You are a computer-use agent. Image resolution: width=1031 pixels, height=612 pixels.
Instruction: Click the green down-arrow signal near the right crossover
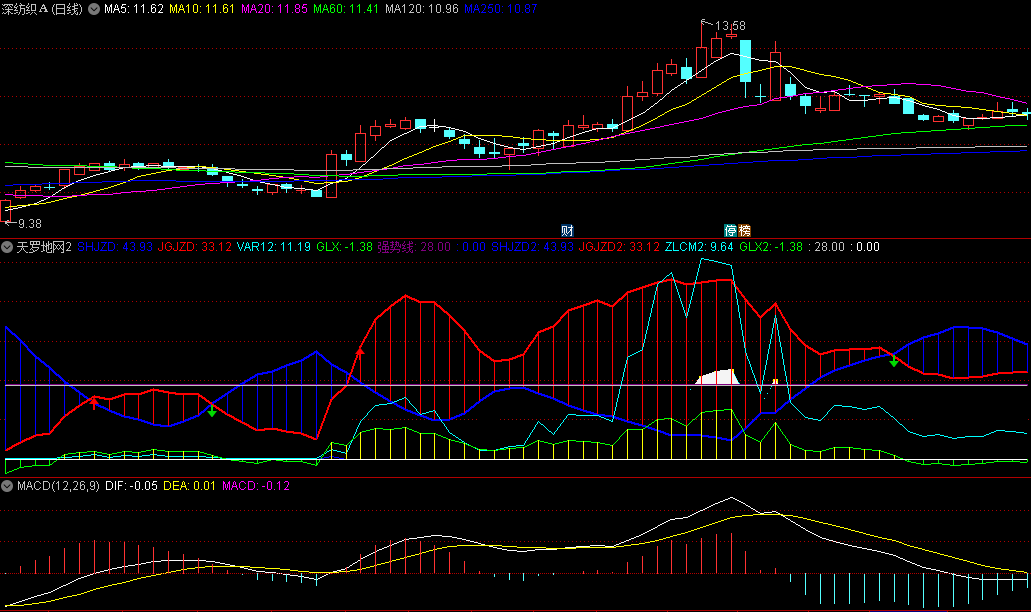(894, 360)
